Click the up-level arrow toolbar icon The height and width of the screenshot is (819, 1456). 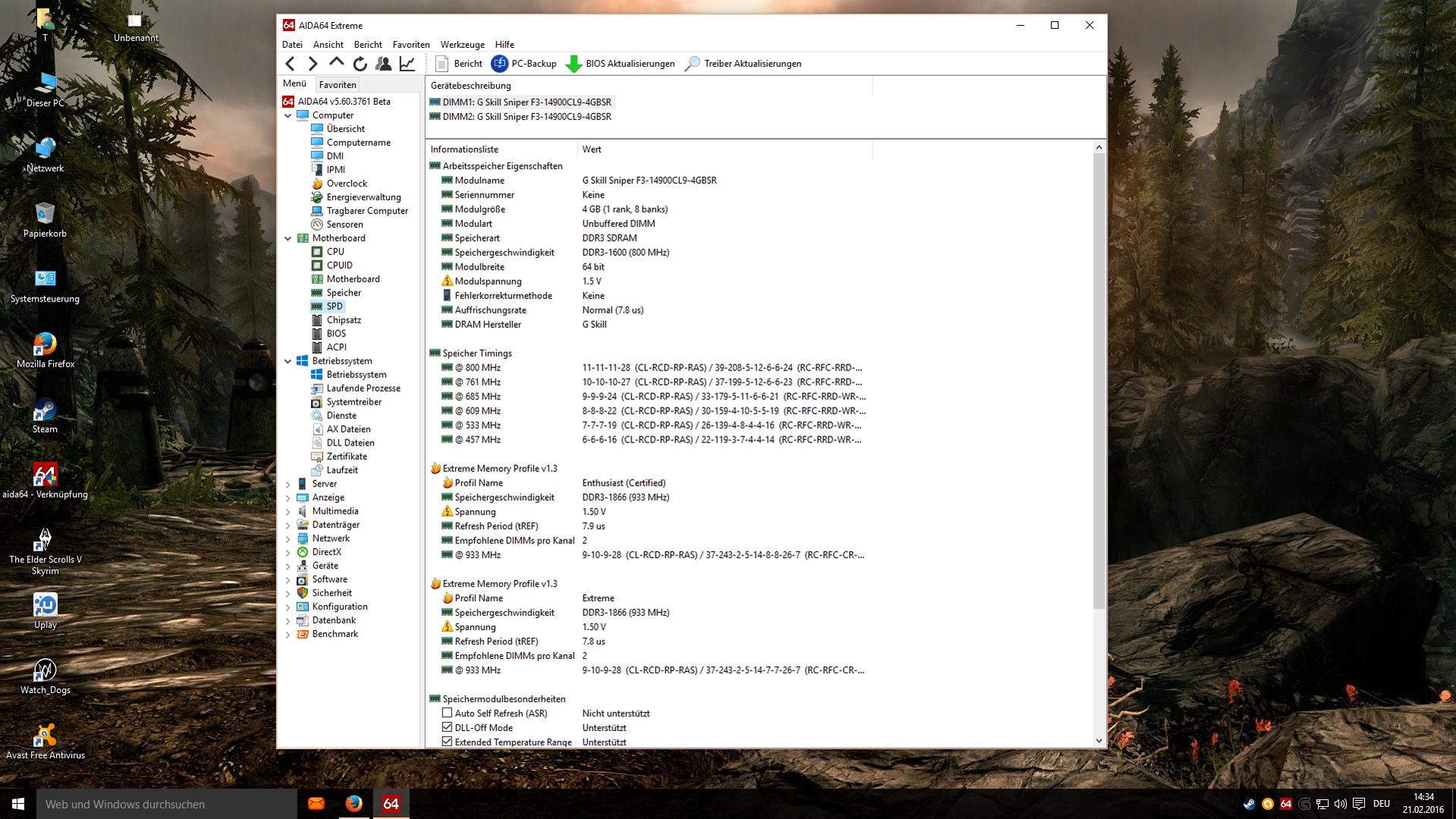pos(336,64)
